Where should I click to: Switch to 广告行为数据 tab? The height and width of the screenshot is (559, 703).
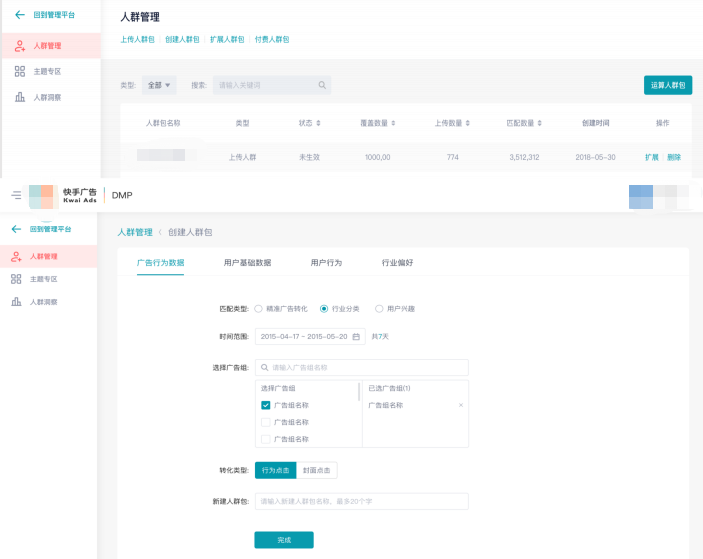click(x=161, y=263)
